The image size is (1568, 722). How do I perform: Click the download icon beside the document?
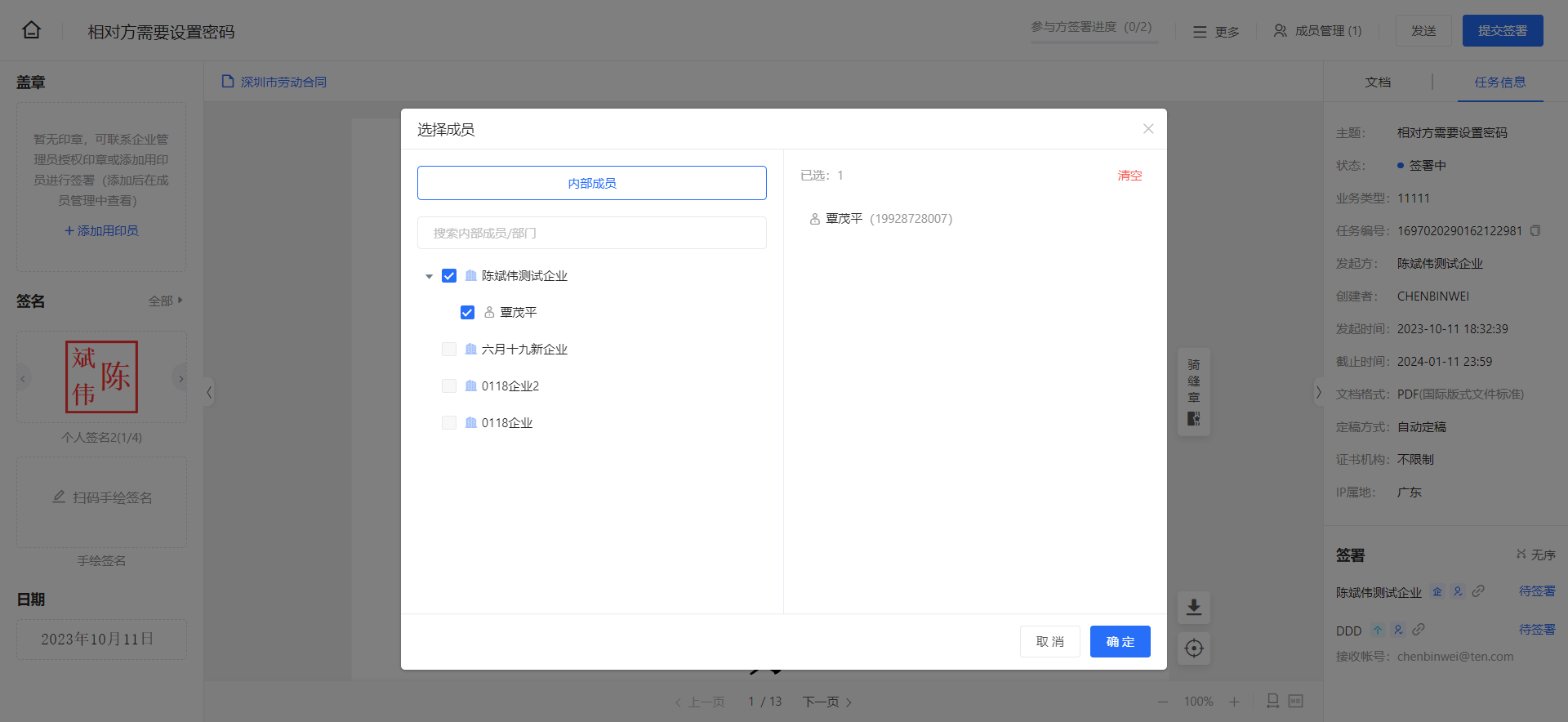tap(1194, 607)
